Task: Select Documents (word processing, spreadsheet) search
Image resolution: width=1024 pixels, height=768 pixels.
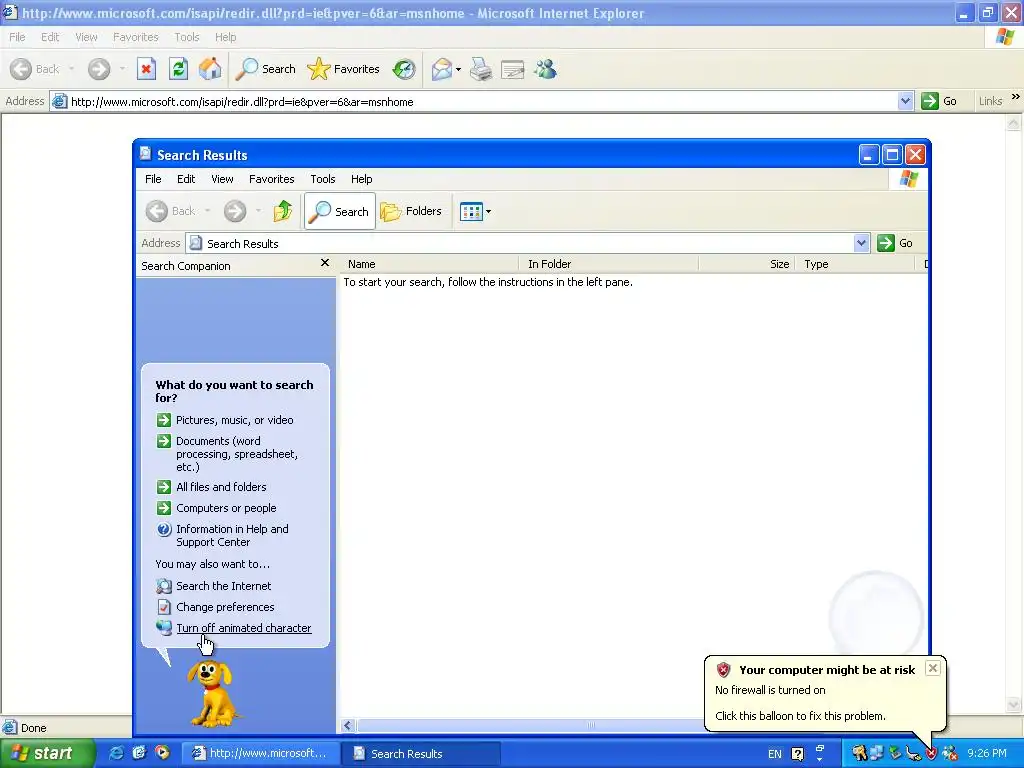Action: (x=236, y=454)
